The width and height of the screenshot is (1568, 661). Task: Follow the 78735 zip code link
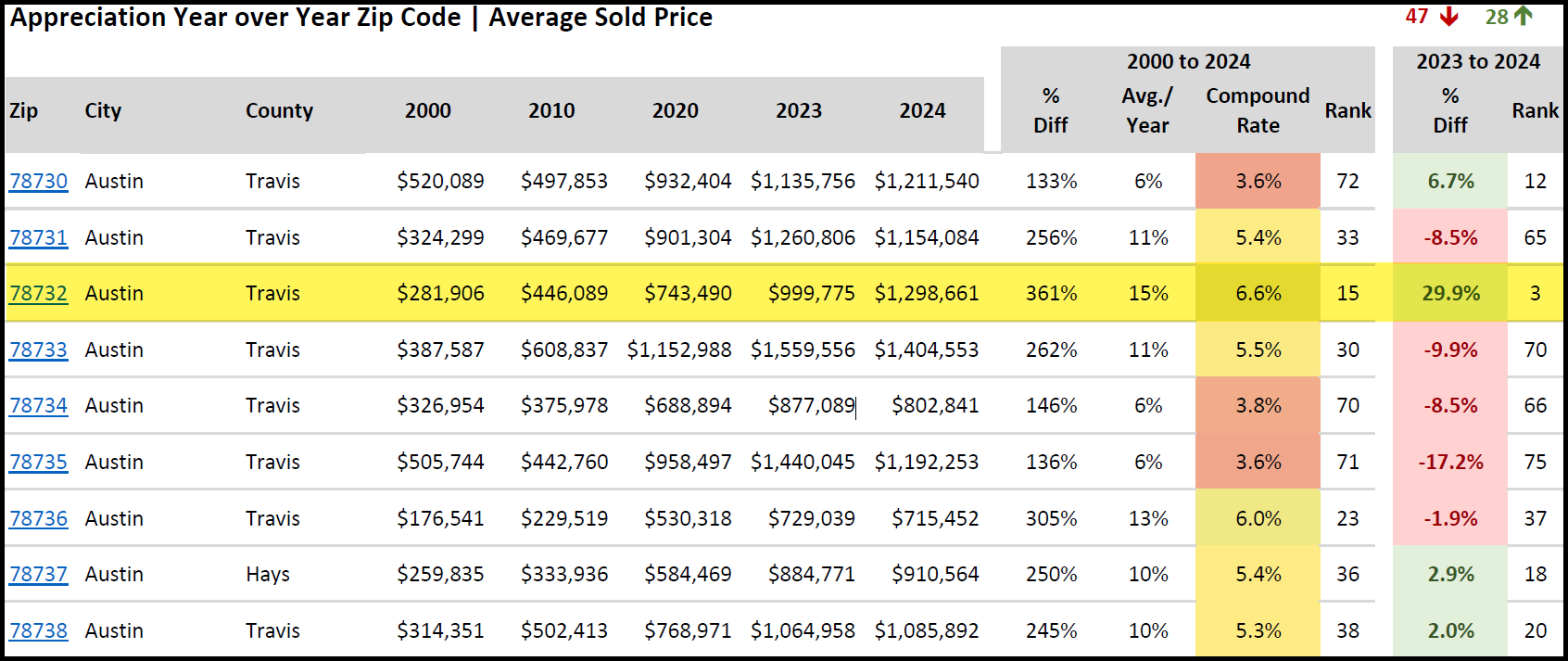[38, 462]
